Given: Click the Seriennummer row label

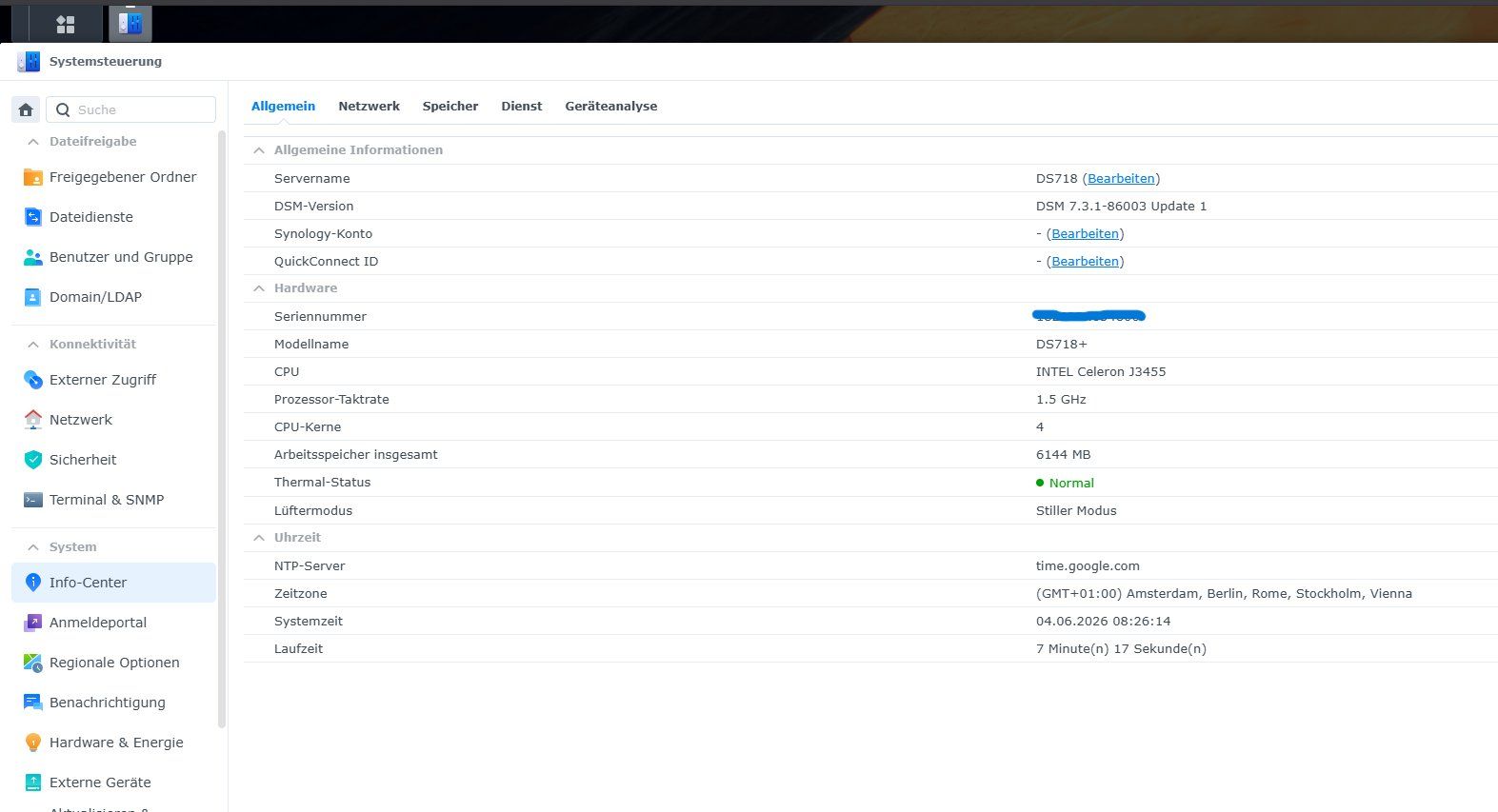Looking at the screenshot, I should (x=320, y=317).
